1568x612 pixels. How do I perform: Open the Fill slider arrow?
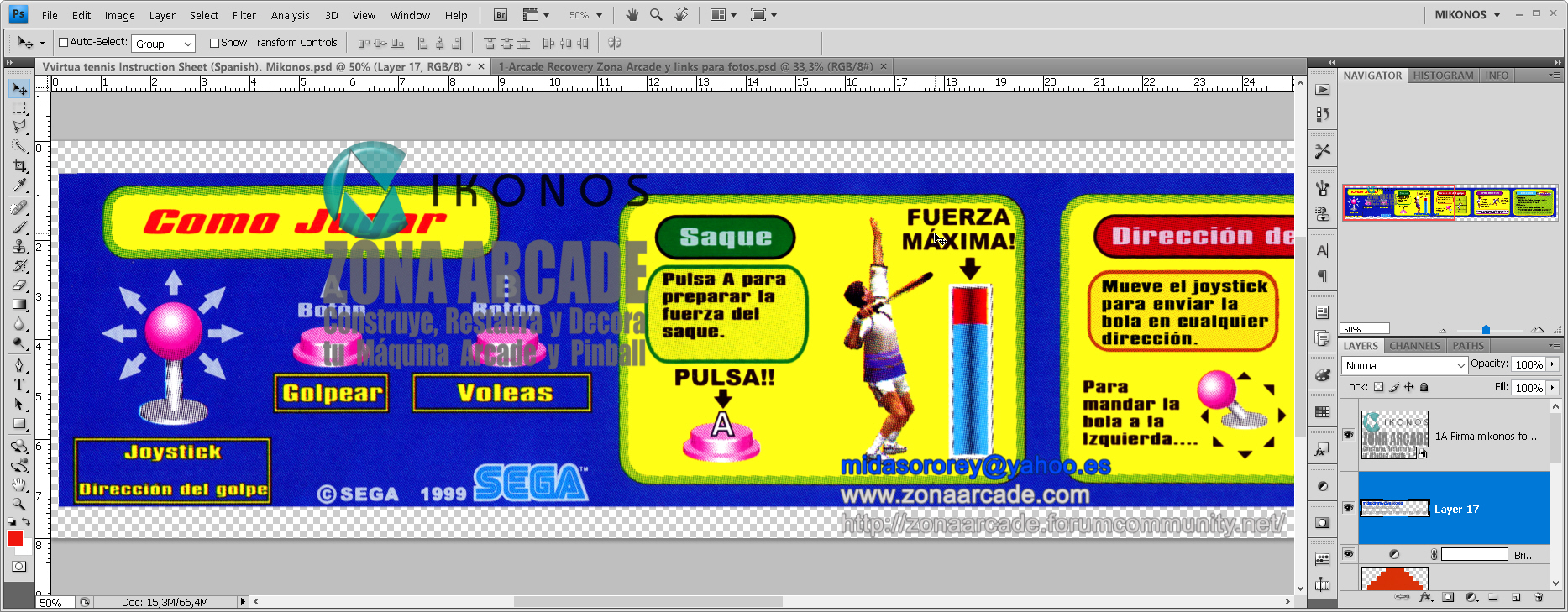coord(1552,387)
